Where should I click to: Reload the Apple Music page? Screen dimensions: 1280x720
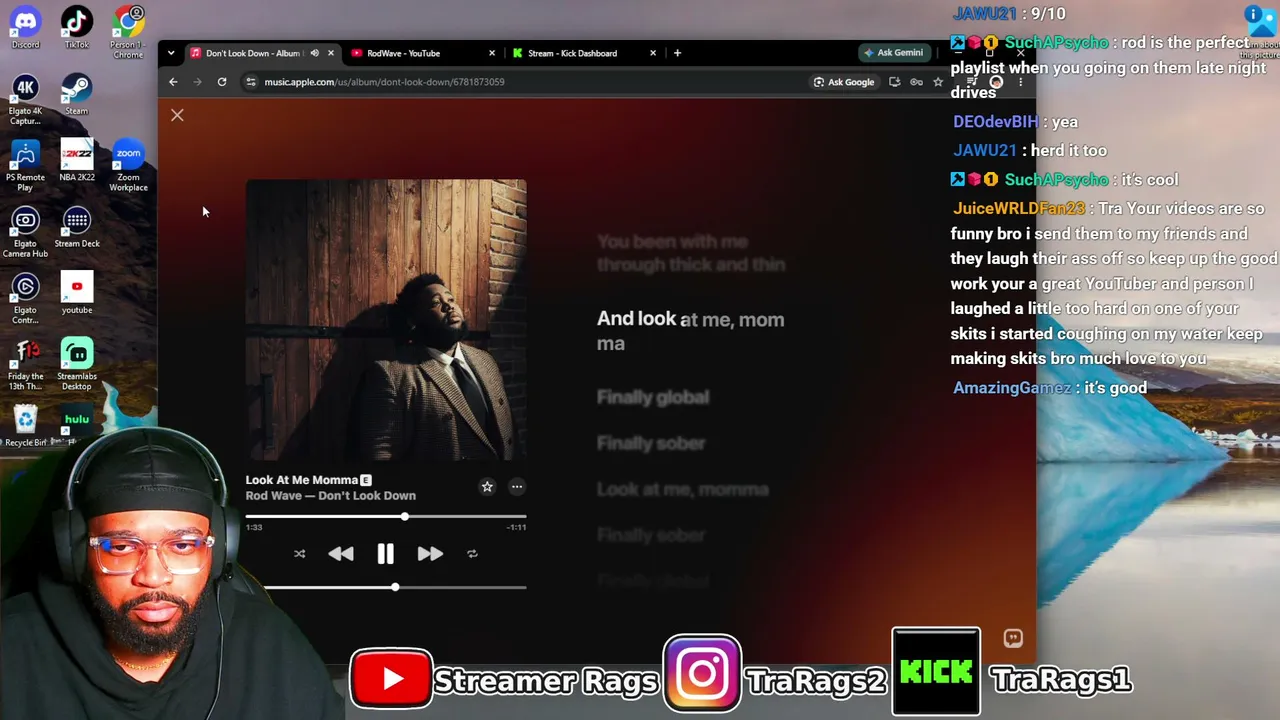[x=222, y=82]
